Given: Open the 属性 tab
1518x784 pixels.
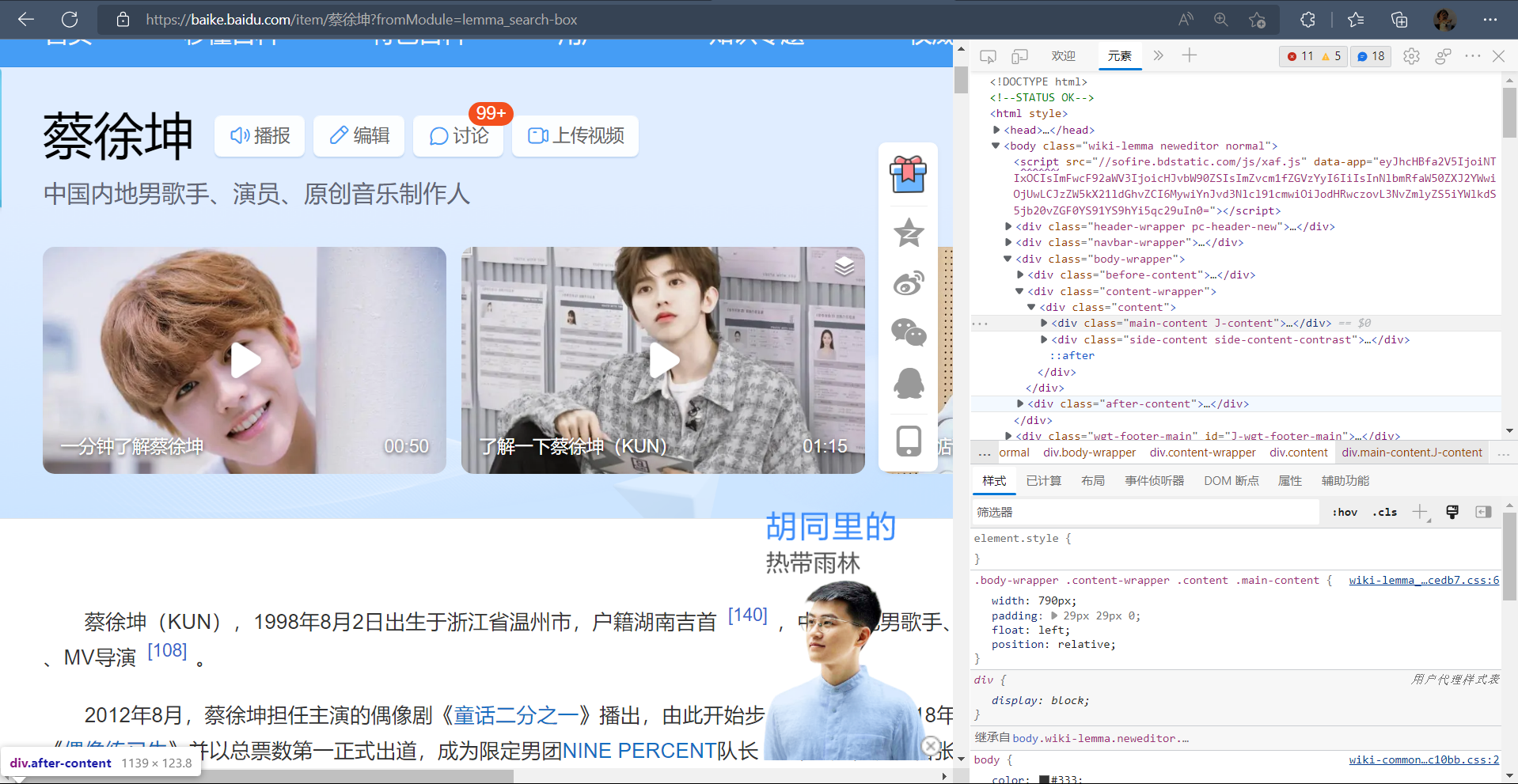Looking at the screenshot, I should (1290, 480).
